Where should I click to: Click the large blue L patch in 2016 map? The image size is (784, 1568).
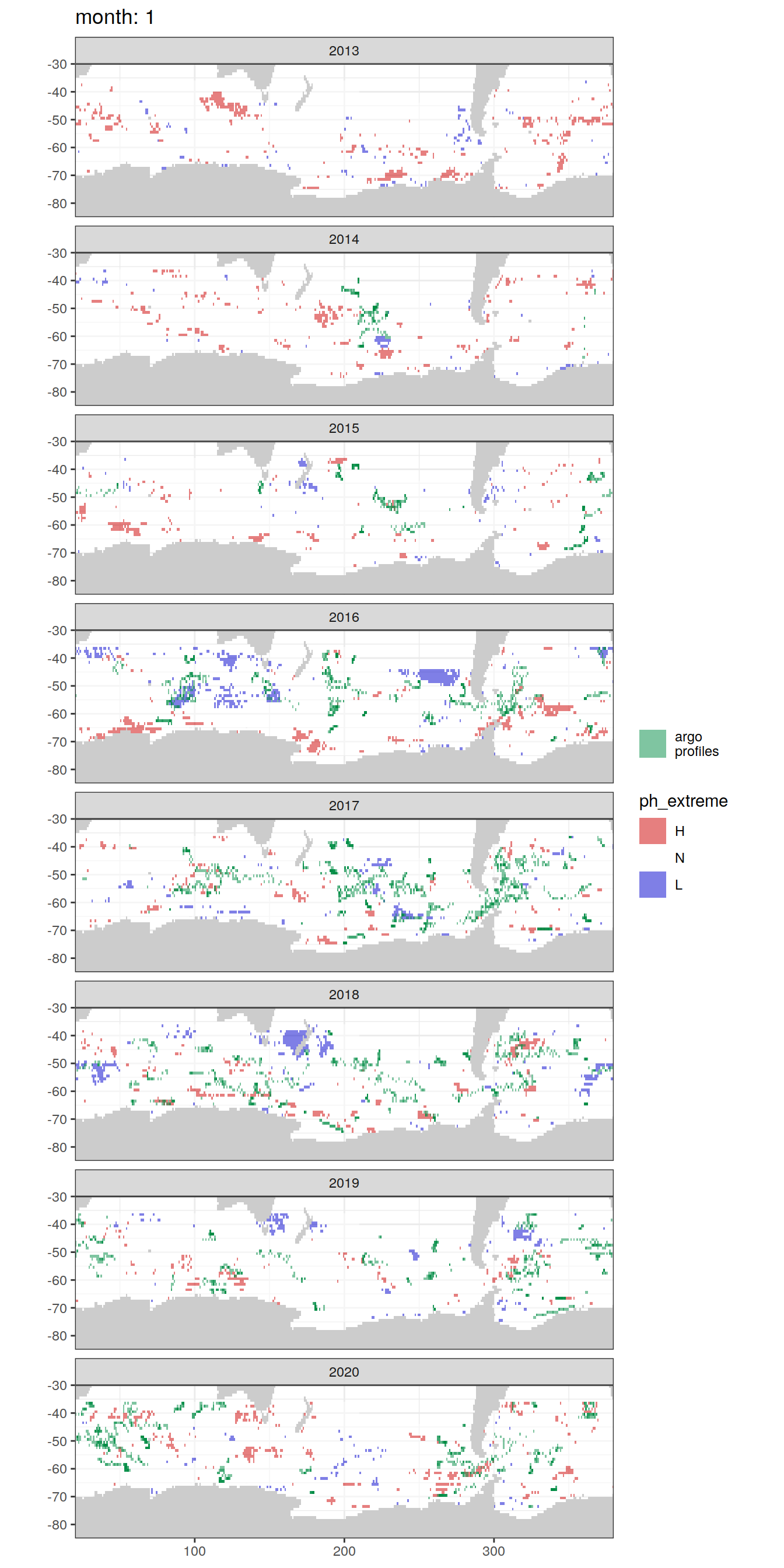click(x=437, y=675)
